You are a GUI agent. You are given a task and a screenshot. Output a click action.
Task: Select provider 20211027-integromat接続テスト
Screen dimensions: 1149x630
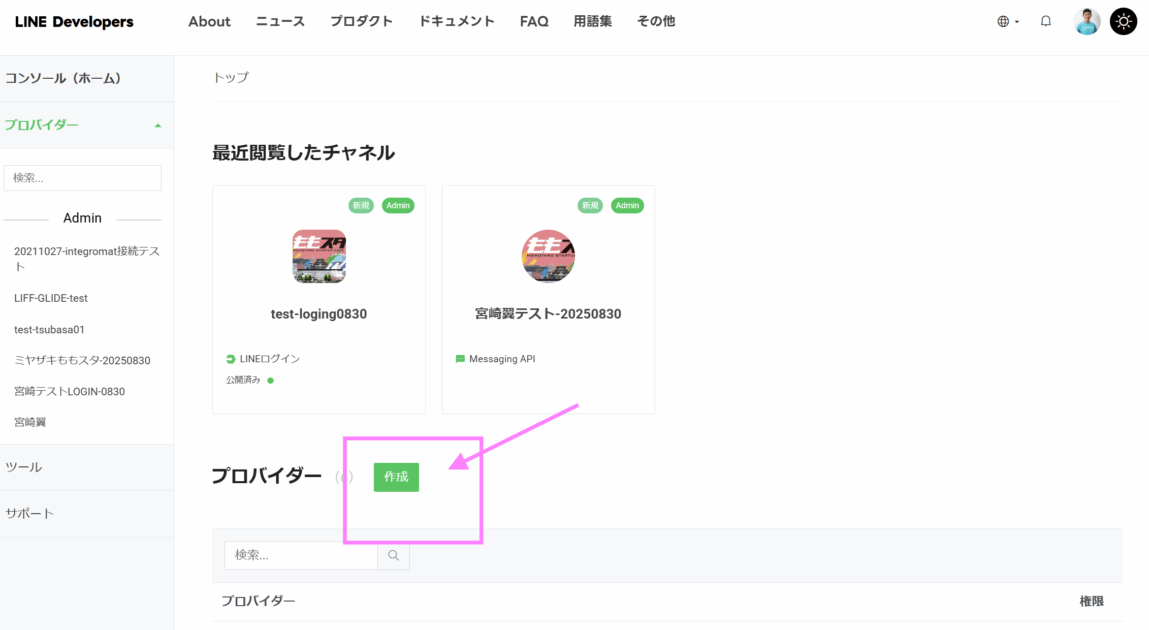pos(86,259)
